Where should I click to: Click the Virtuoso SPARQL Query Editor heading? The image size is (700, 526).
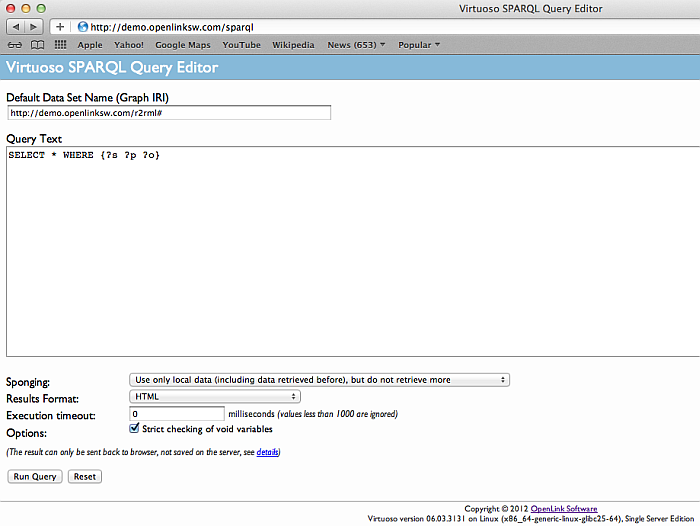click(112, 67)
